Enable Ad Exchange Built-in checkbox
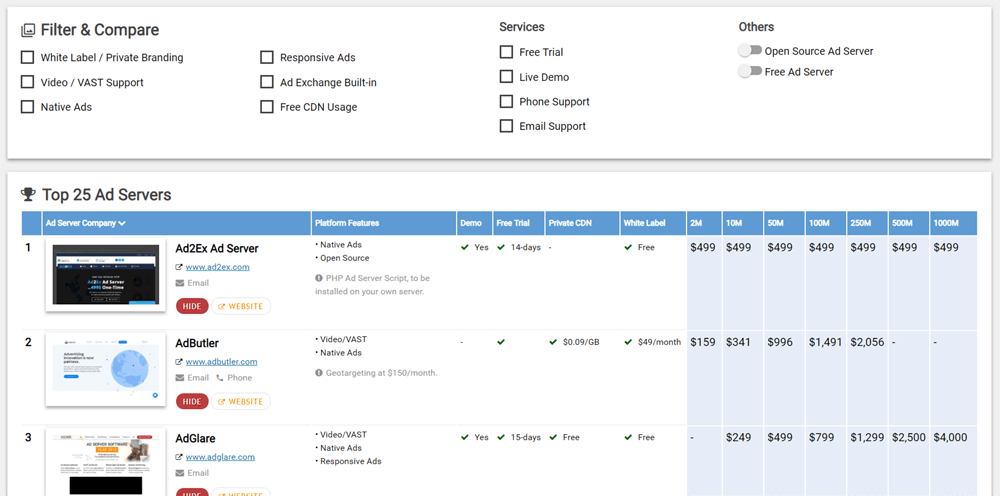This screenshot has height=496, width=1000. pos(267,82)
